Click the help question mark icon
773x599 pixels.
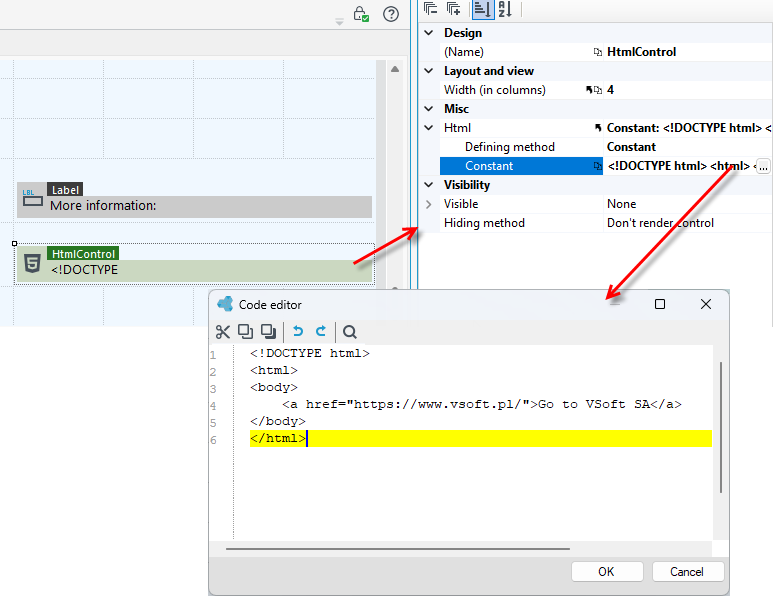click(391, 14)
